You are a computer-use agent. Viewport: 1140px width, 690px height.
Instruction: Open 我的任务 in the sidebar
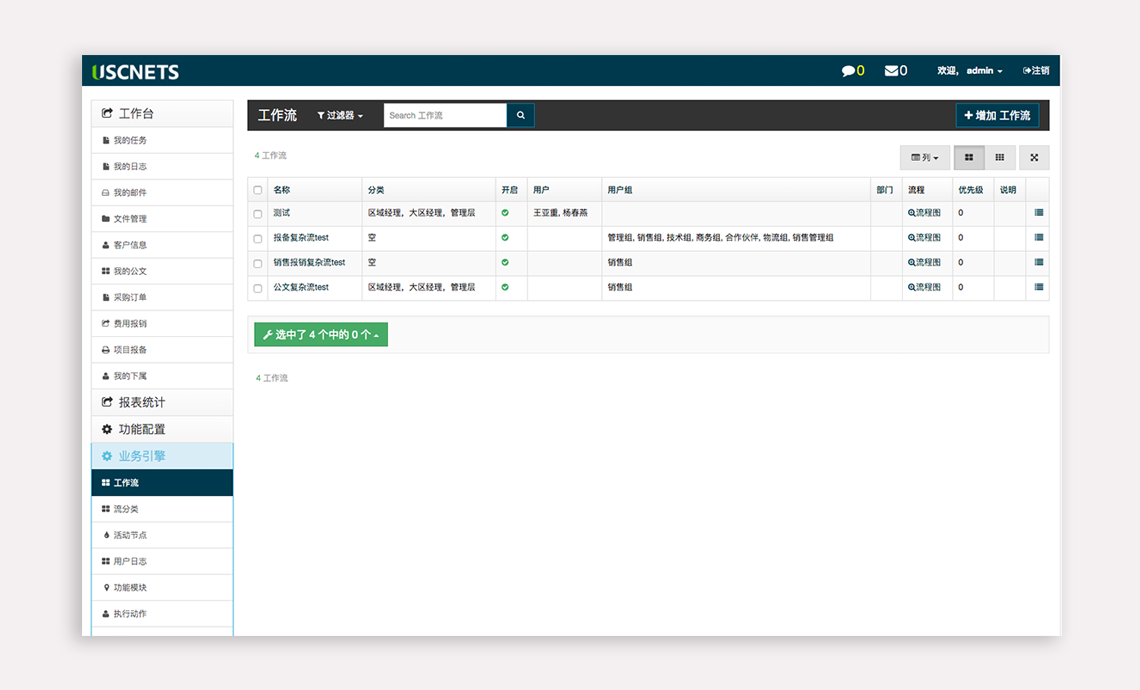130,141
